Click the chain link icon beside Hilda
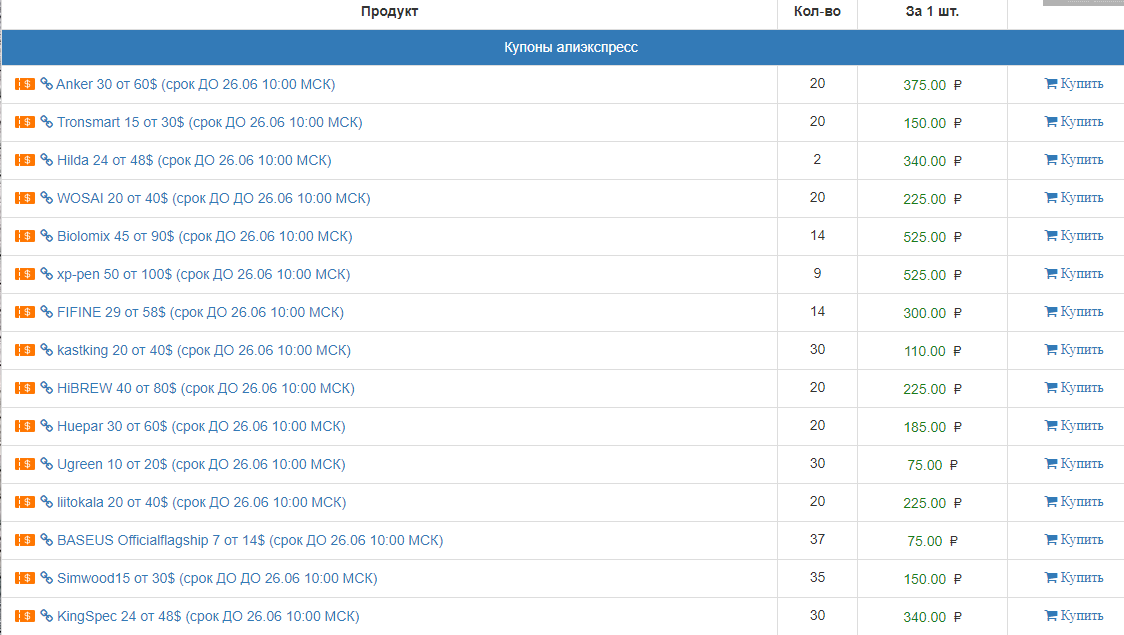Screen dimensions: 1124x635 click(47, 160)
